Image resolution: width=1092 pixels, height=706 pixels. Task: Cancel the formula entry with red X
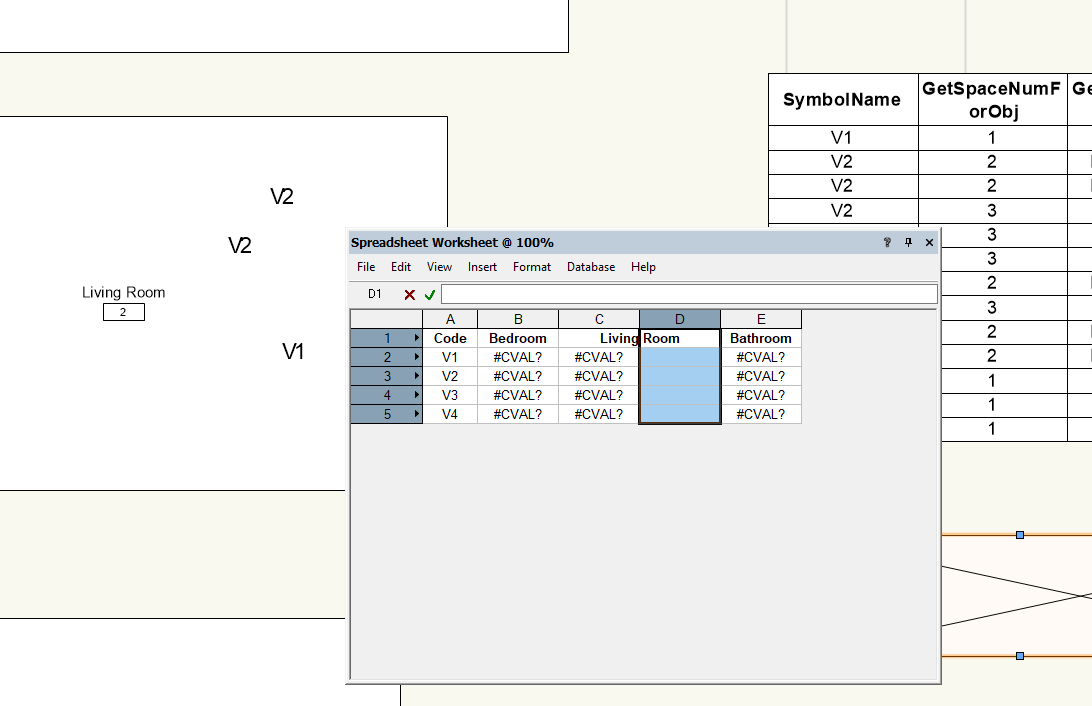tap(409, 295)
